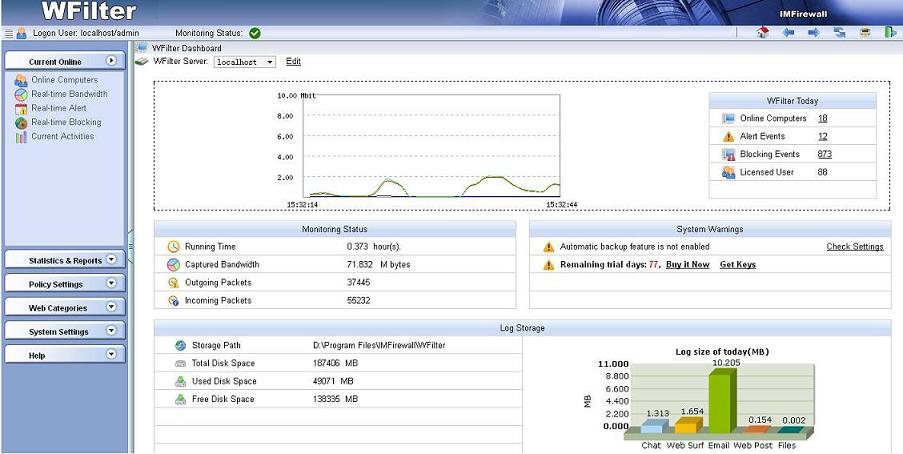
Task: Open Current Activities in sidebar
Action: (x=62, y=137)
